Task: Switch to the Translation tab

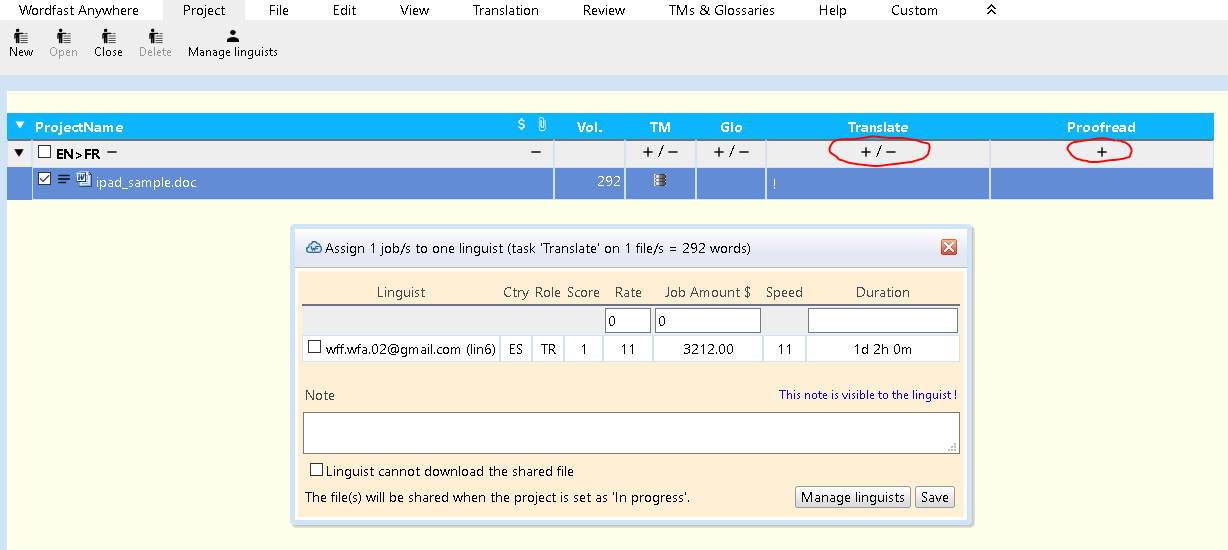Action: tap(505, 11)
